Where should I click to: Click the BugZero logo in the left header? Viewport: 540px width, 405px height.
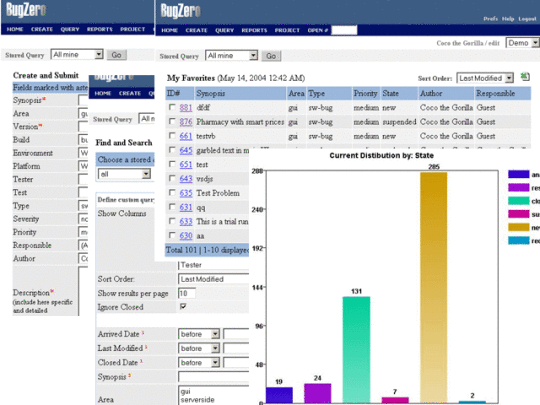(26, 10)
